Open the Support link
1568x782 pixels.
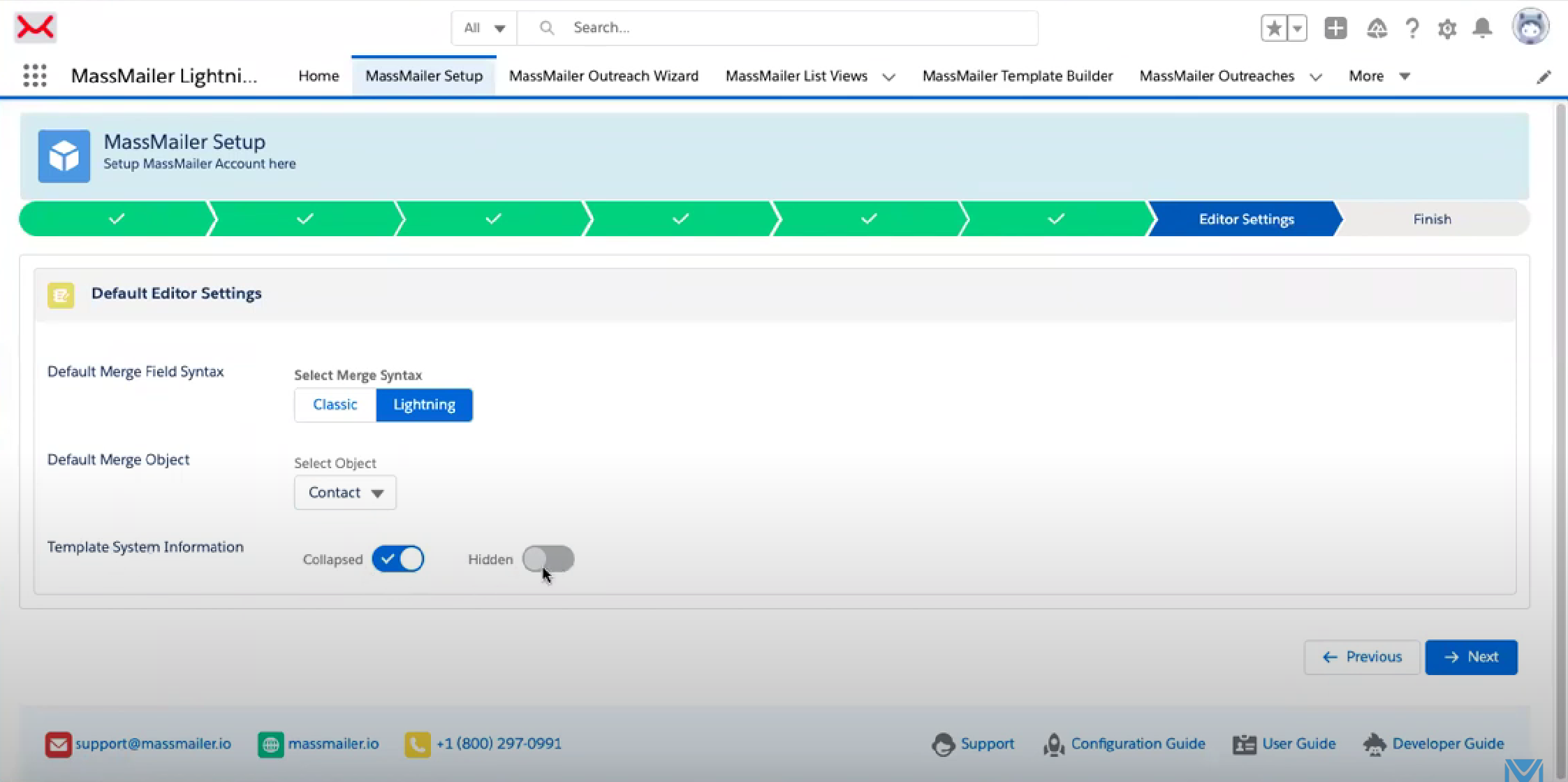[987, 744]
